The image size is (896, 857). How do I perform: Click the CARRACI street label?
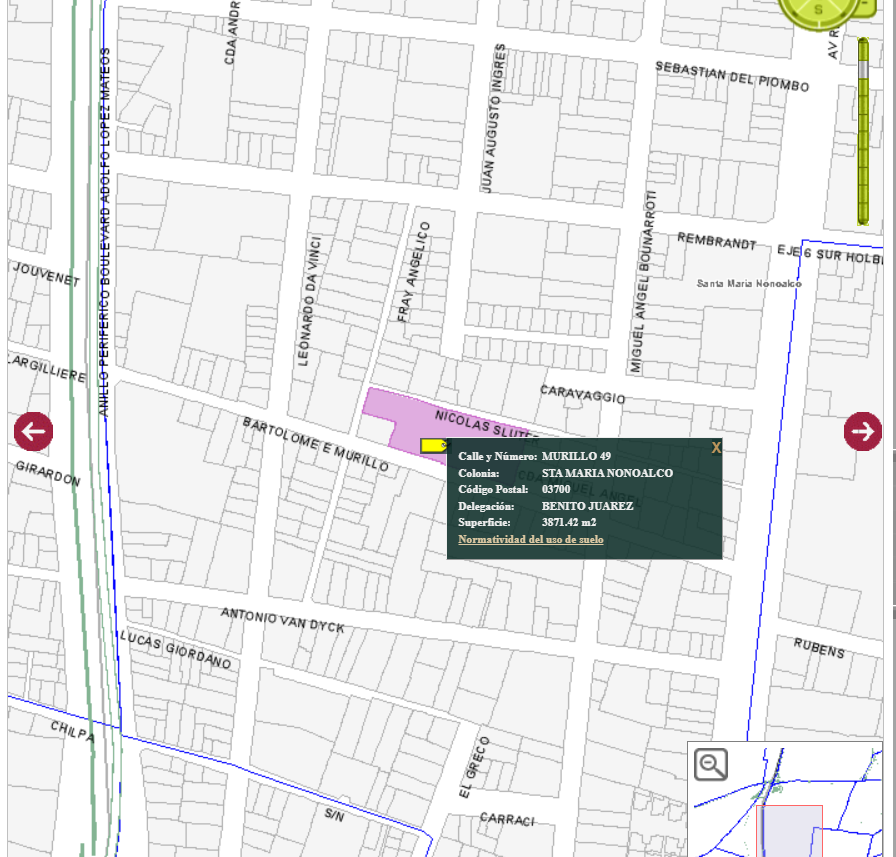507,819
